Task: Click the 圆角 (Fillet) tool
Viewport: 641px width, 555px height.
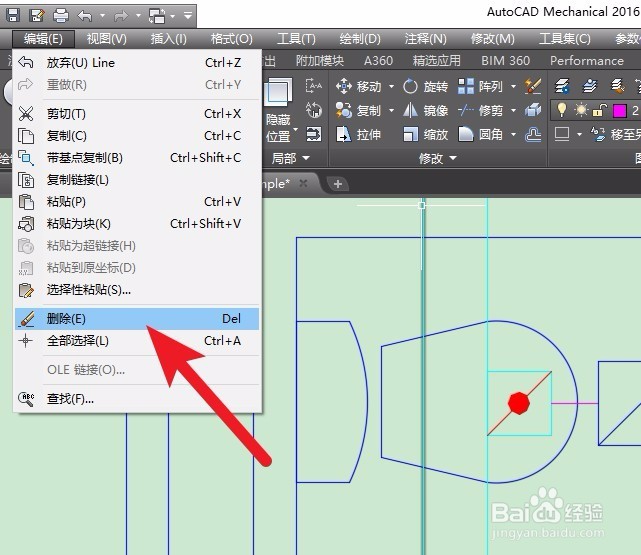Action: 480,134
